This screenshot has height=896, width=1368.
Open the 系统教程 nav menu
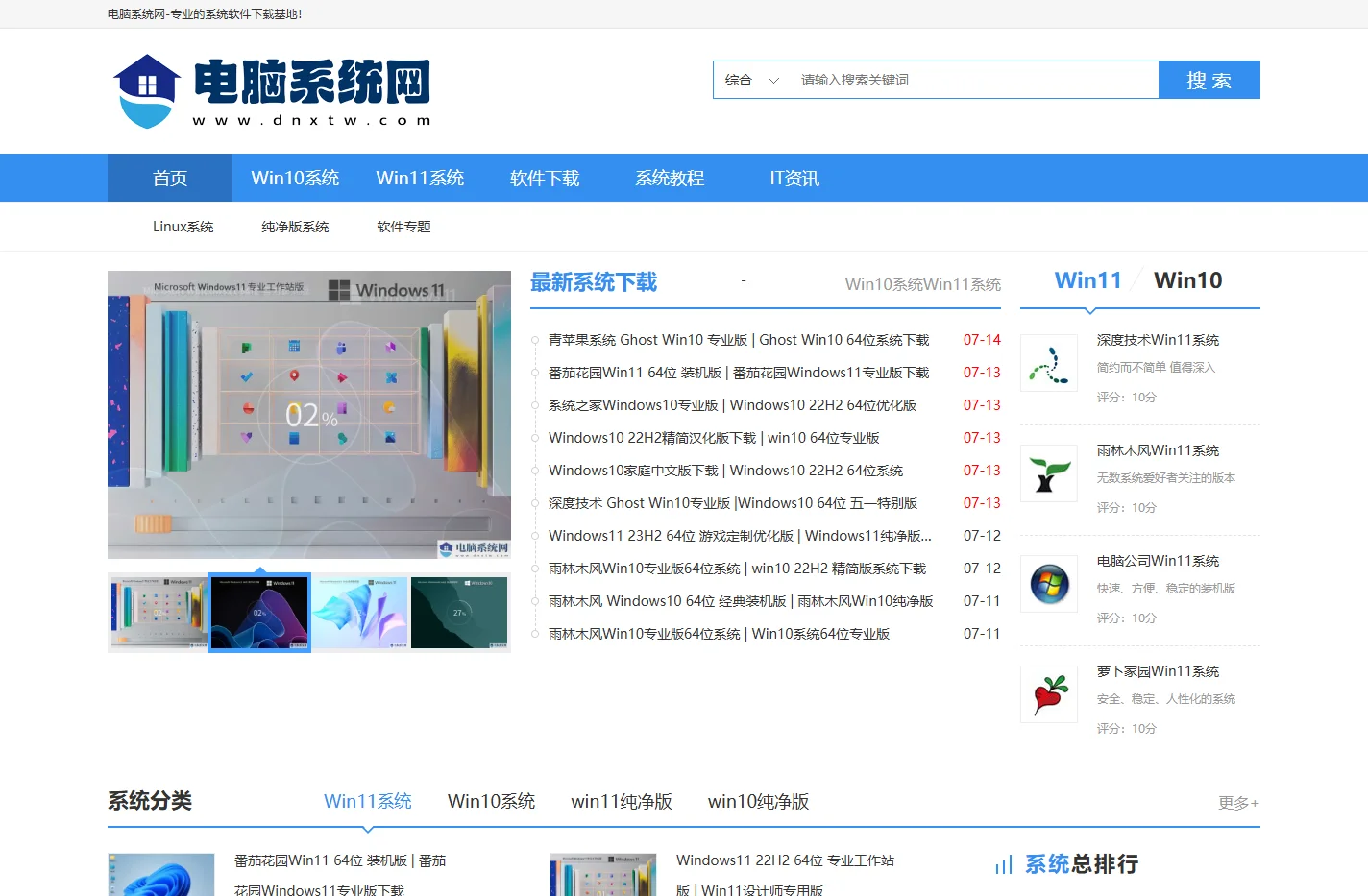pos(670,178)
